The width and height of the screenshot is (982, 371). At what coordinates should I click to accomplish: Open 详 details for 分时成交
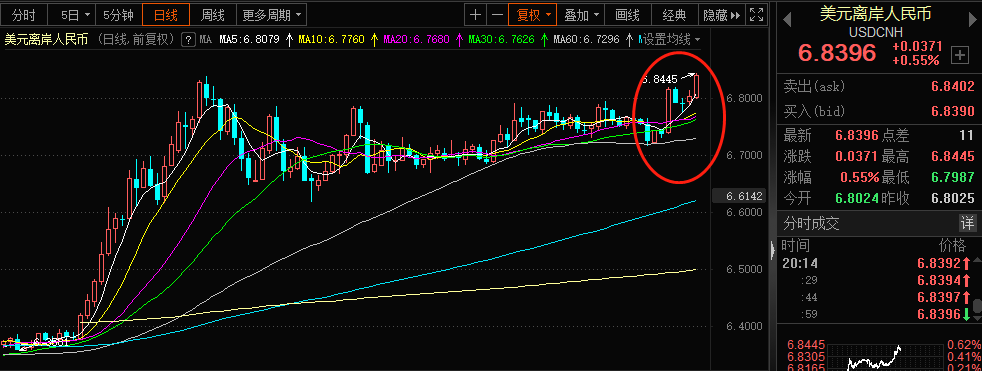point(968,222)
